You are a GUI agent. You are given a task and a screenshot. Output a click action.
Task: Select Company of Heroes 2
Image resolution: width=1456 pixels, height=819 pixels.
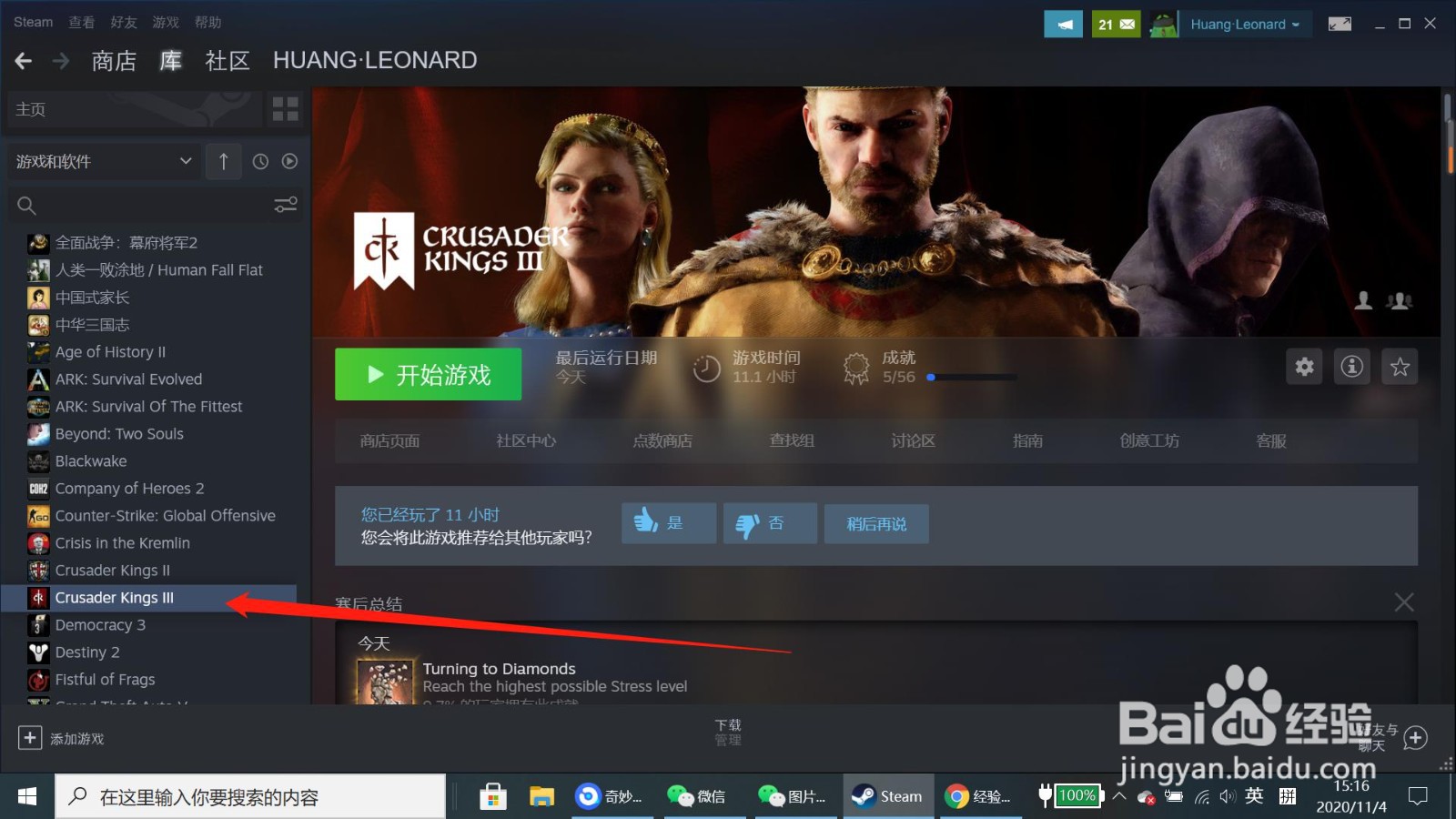(149, 489)
